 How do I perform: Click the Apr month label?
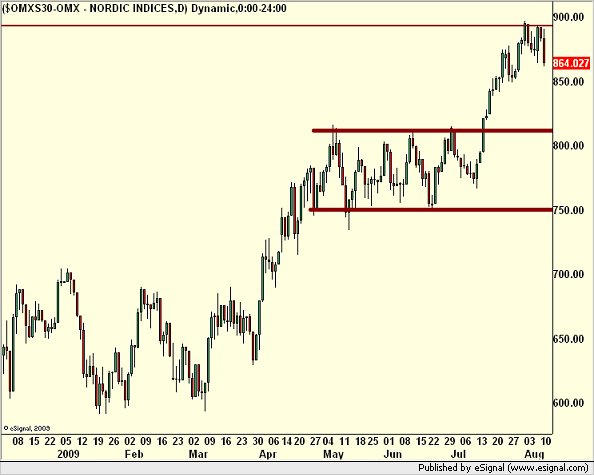(268, 454)
